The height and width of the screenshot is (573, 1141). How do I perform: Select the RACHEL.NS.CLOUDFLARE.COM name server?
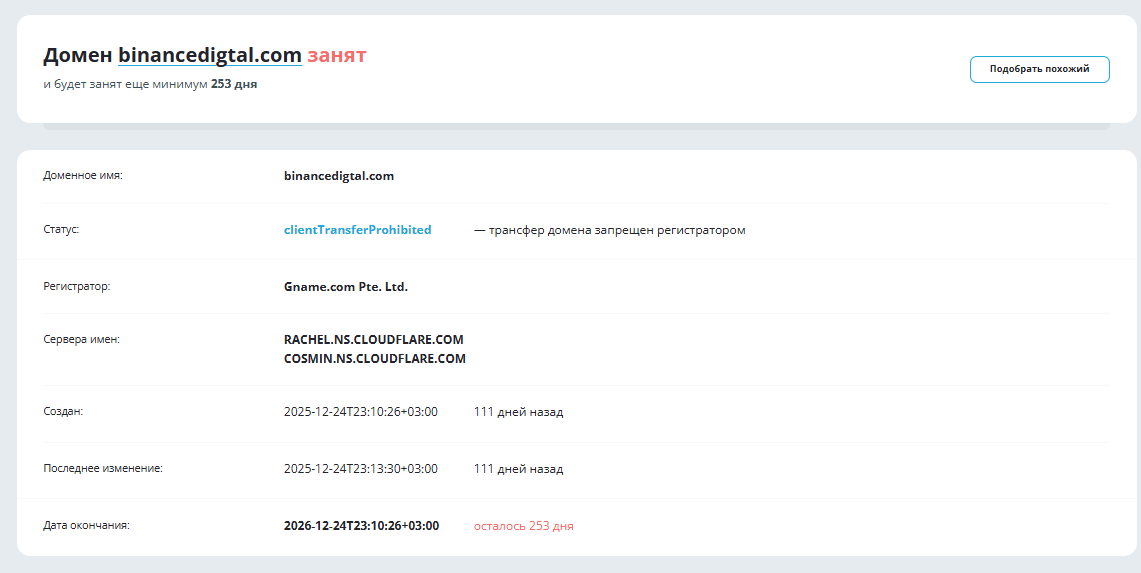[374, 340]
